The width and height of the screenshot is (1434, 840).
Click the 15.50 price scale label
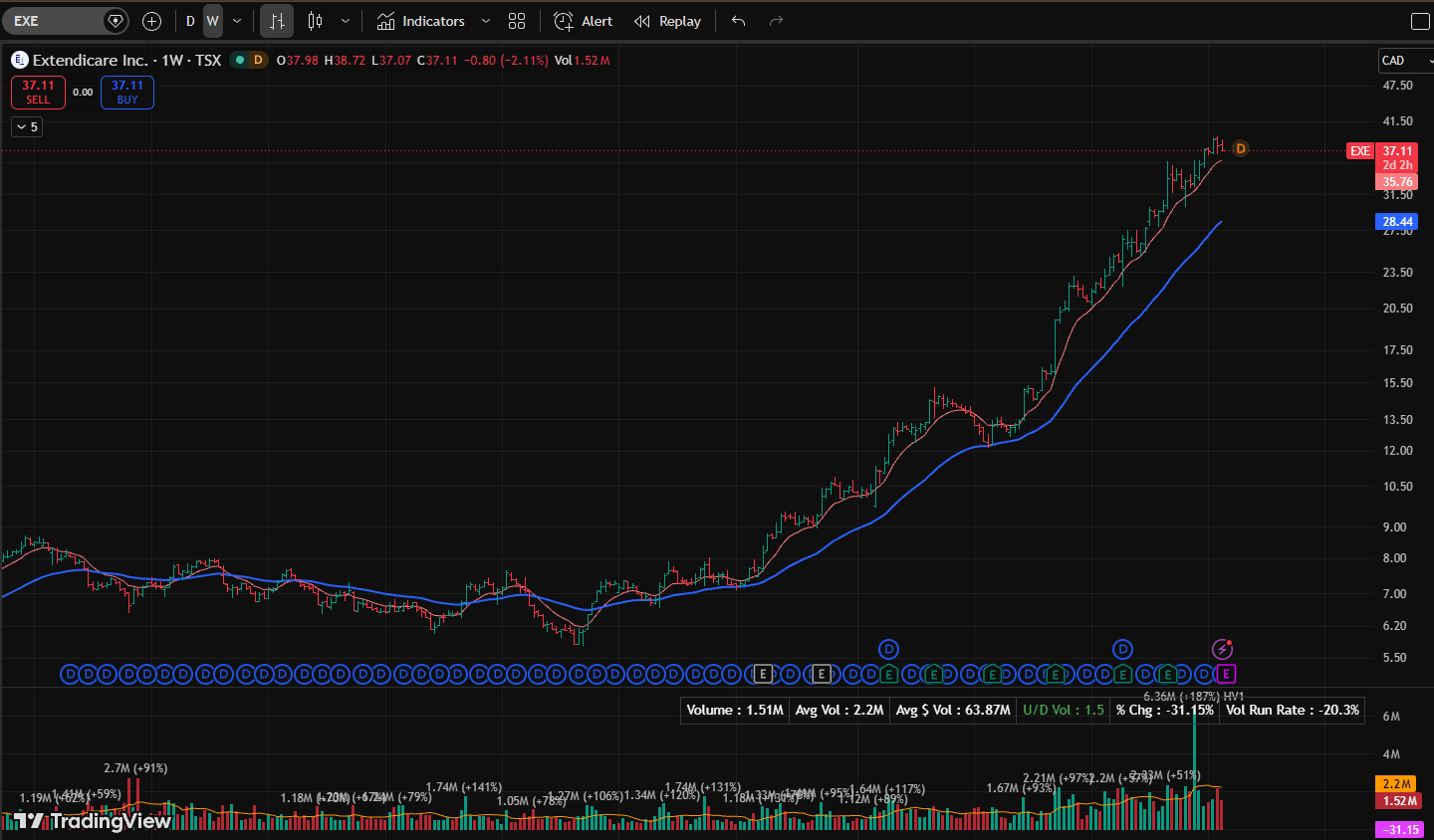click(x=1397, y=383)
